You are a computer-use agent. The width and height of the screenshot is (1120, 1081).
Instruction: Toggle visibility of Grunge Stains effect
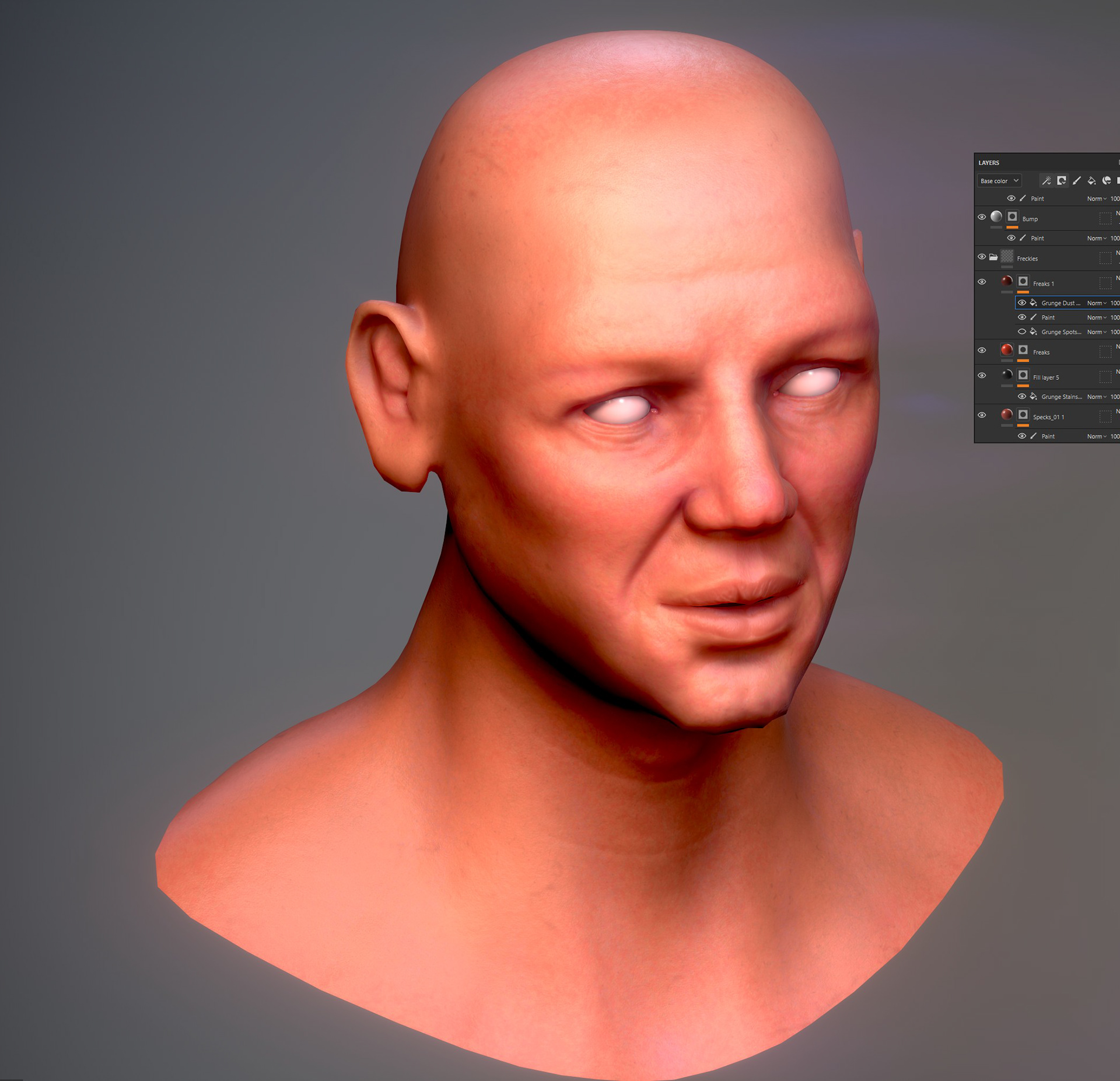1022,397
